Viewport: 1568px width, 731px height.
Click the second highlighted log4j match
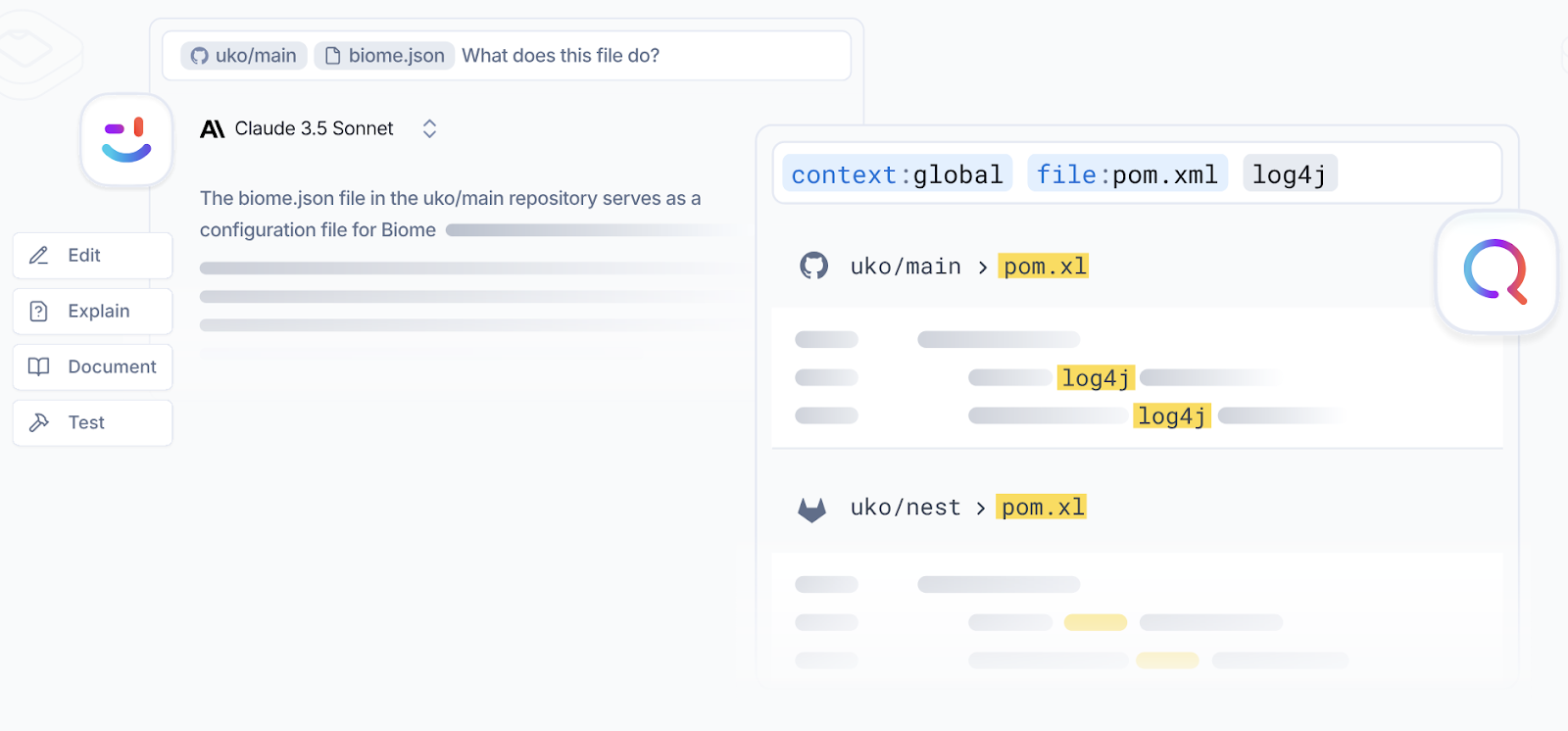pos(1172,415)
